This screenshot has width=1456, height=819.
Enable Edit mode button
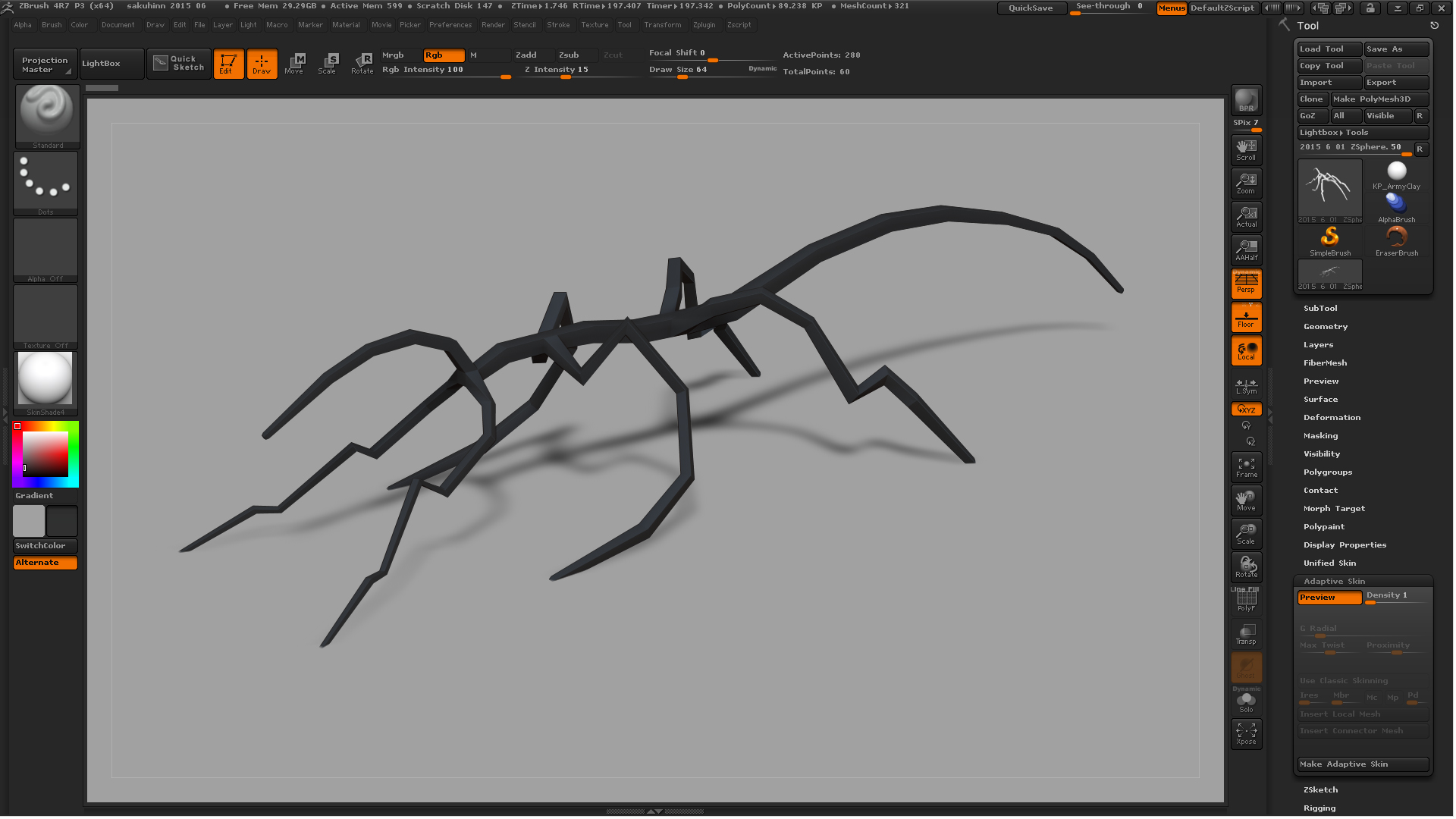point(228,64)
